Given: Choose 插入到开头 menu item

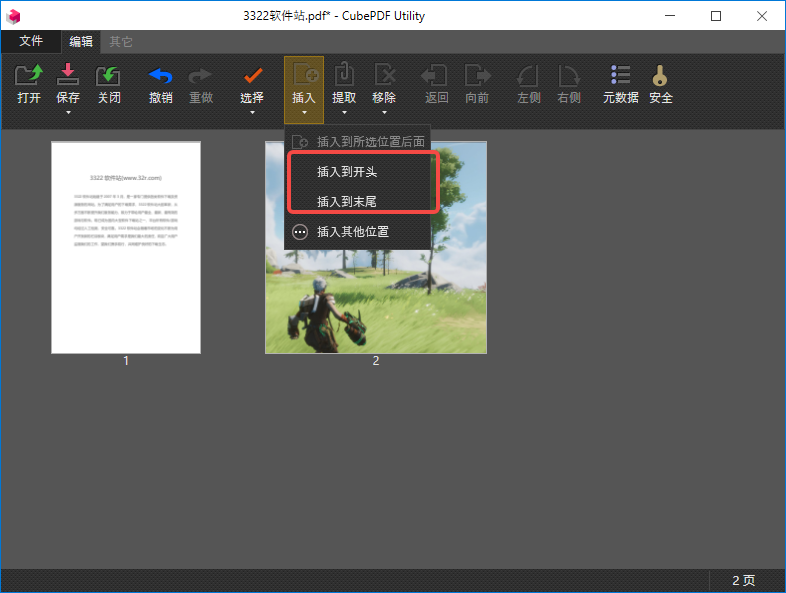Looking at the screenshot, I should click(x=357, y=172).
